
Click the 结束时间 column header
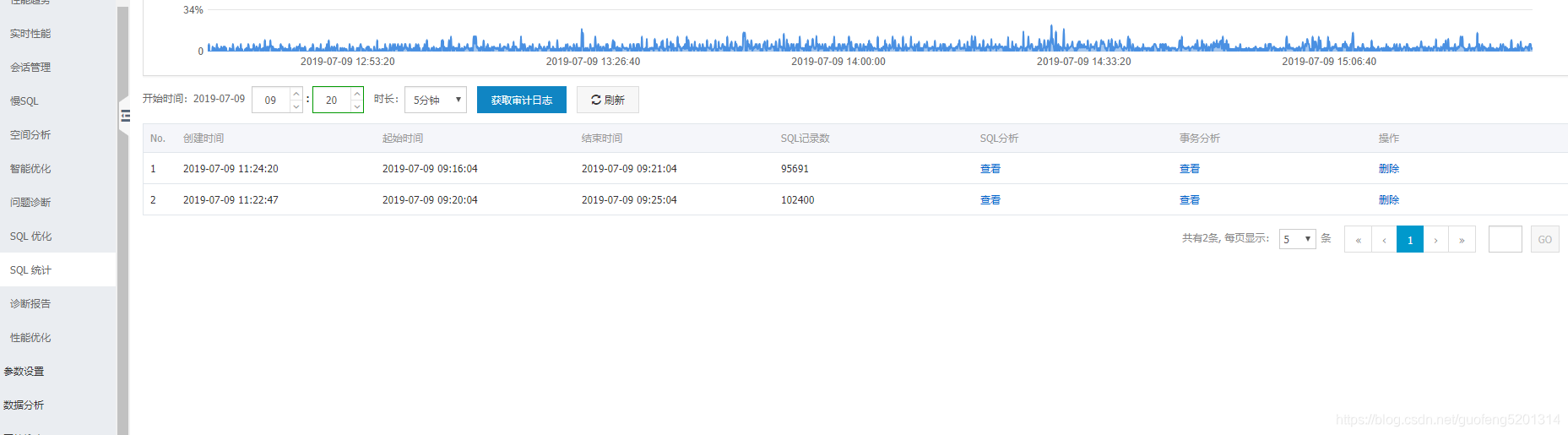tap(602, 139)
